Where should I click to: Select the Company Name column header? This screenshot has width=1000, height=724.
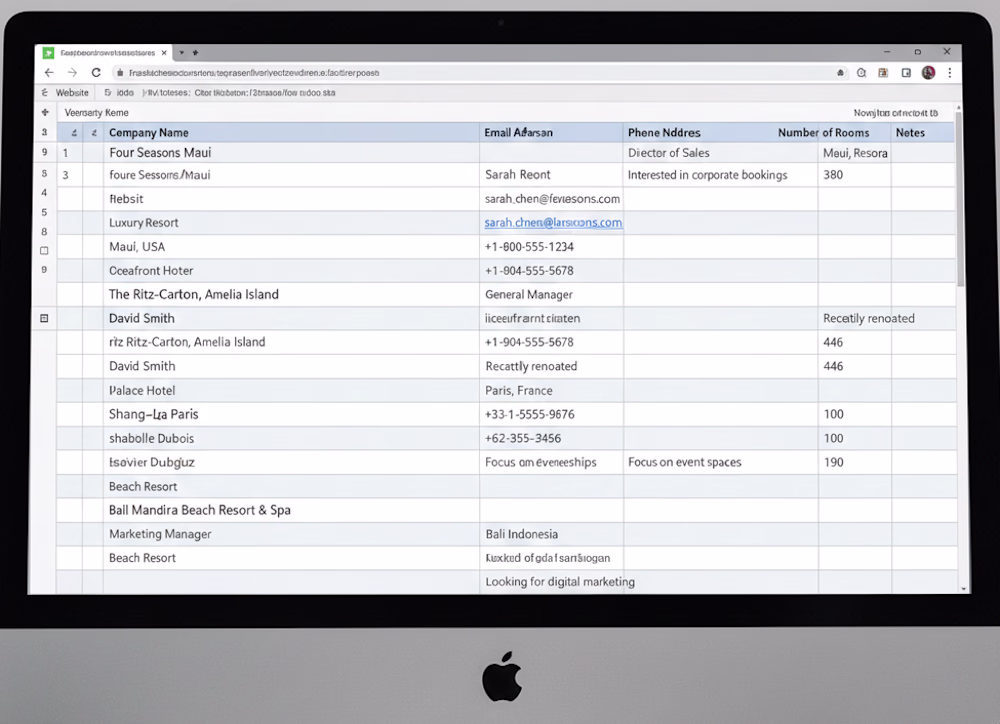click(291, 133)
